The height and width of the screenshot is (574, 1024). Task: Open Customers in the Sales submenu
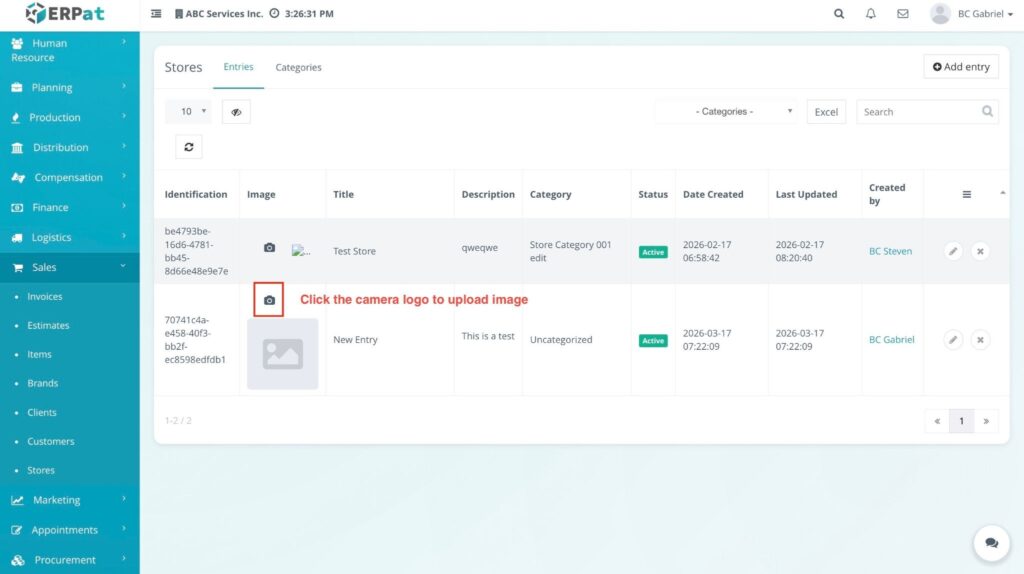coord(51,441)
